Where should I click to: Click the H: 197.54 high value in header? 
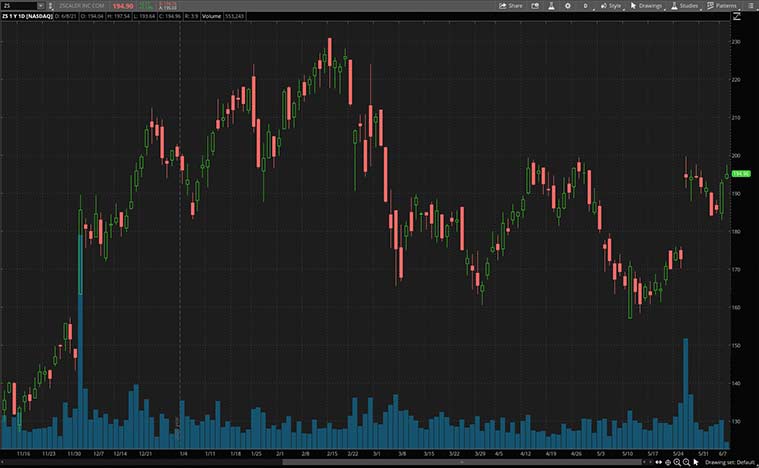click(x=118, y=16)
